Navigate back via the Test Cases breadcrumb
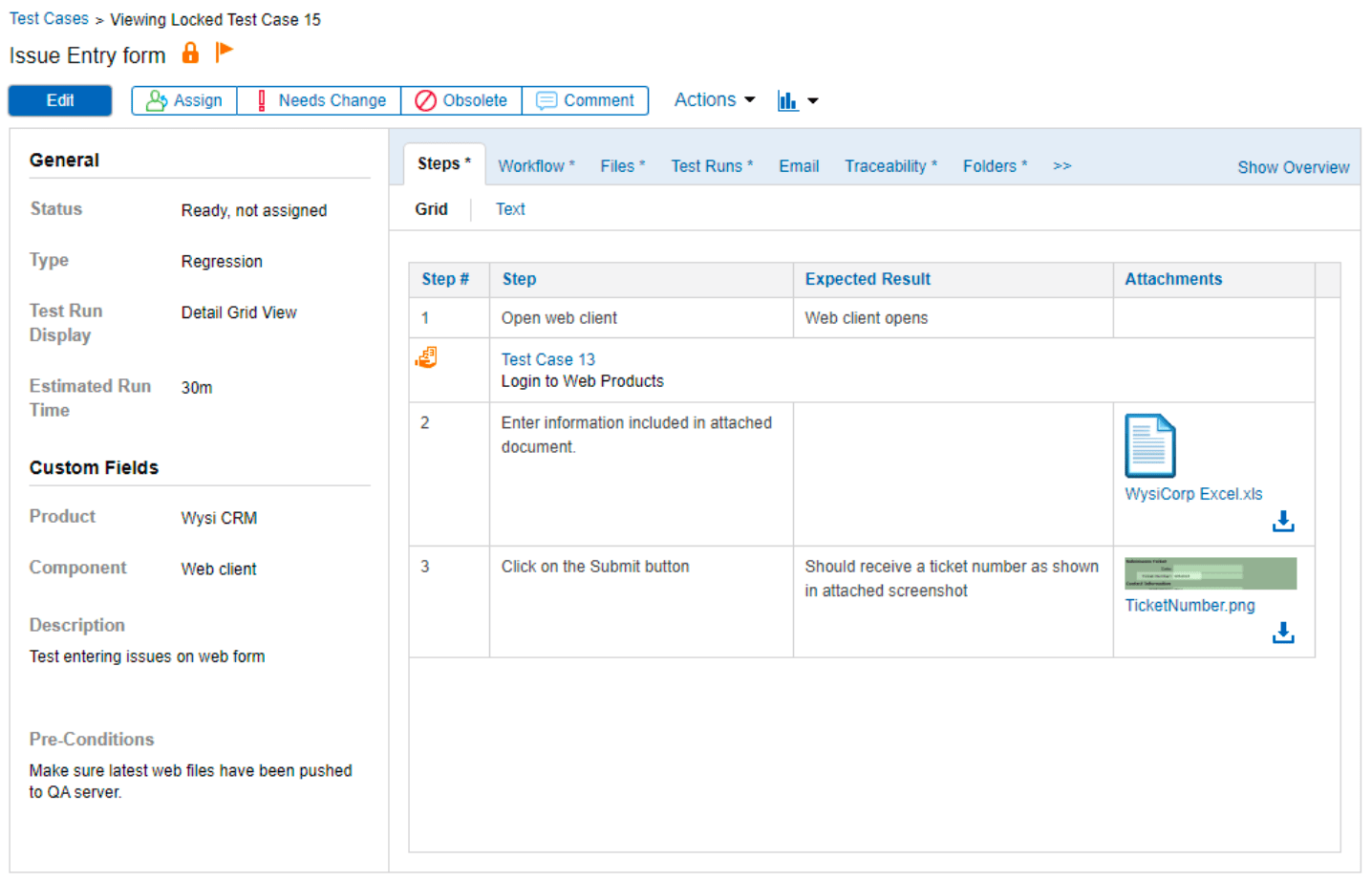 coord(48,18)
